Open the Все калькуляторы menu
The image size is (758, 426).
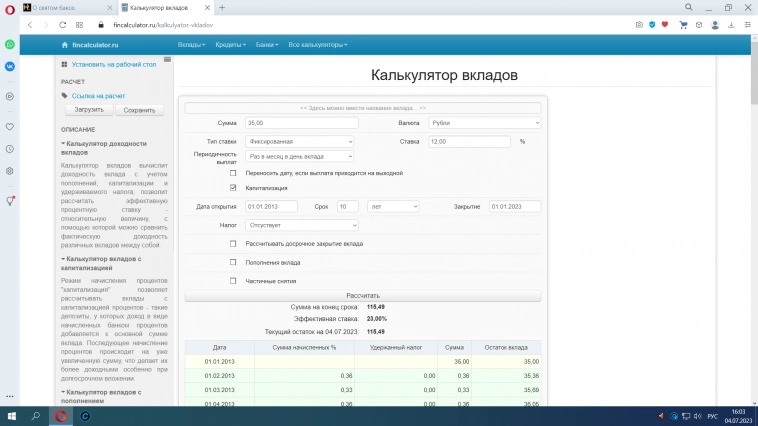[317, 45]
